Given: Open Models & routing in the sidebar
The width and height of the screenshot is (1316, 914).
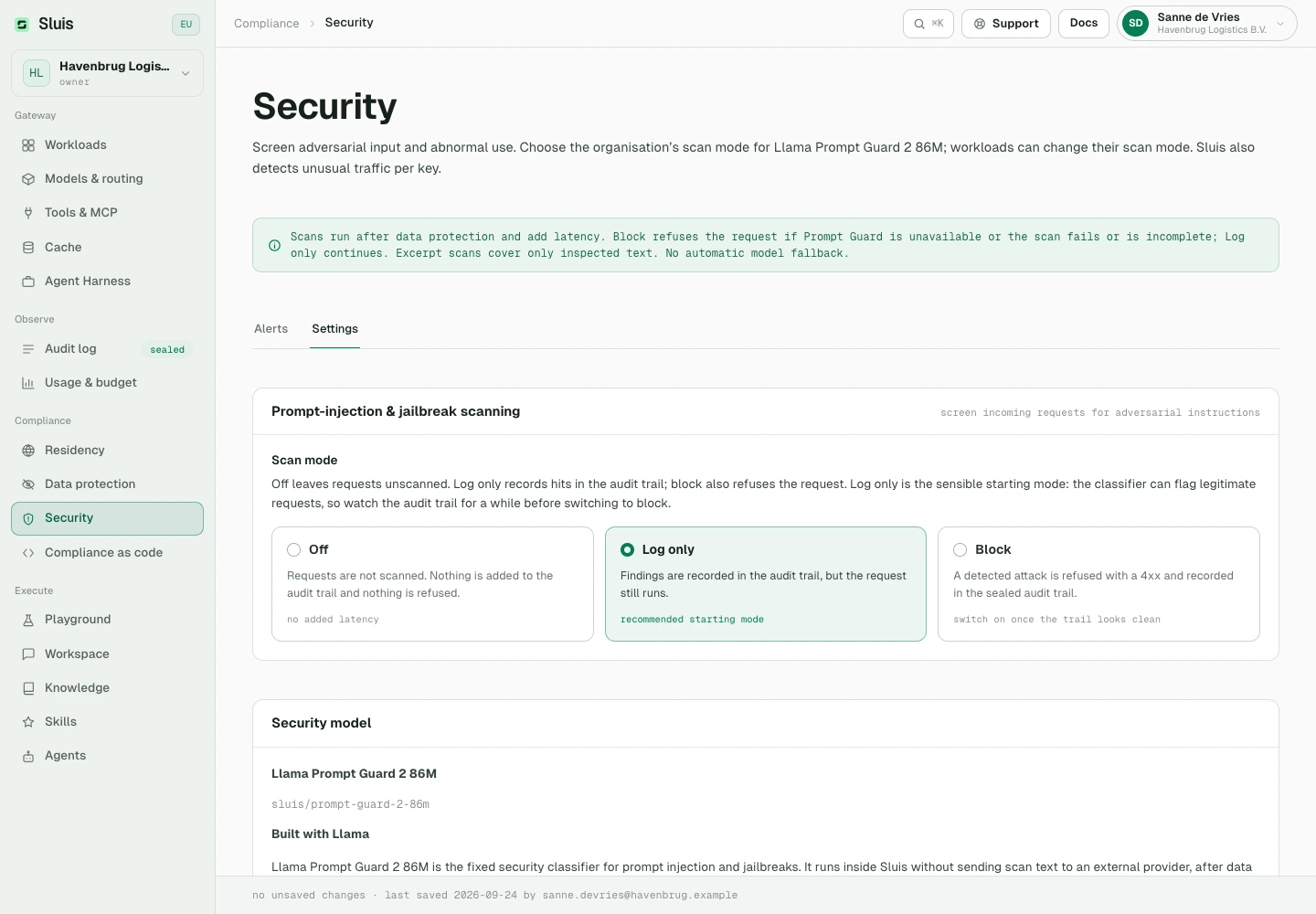Looking at the screenshot, I should [107, 179].
